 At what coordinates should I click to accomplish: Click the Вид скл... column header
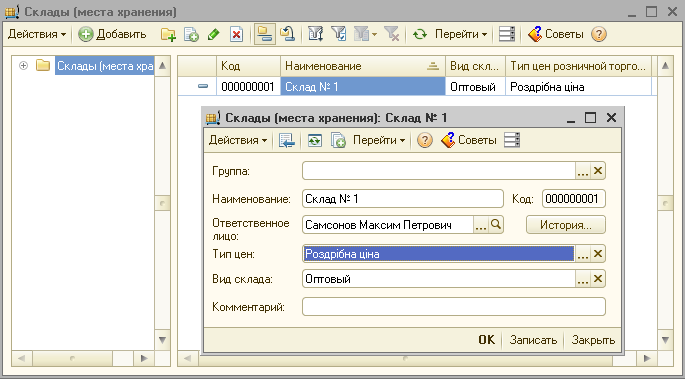tap(475, 66)
